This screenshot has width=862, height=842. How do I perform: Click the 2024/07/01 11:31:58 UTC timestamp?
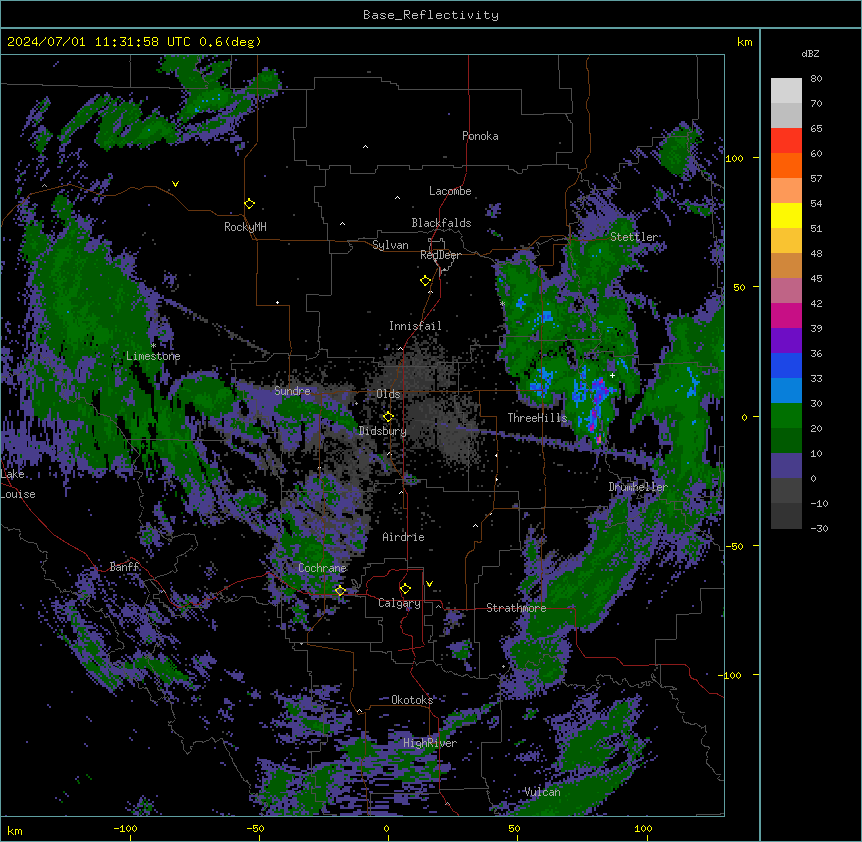pyautogui.click(x=91, y=42)
